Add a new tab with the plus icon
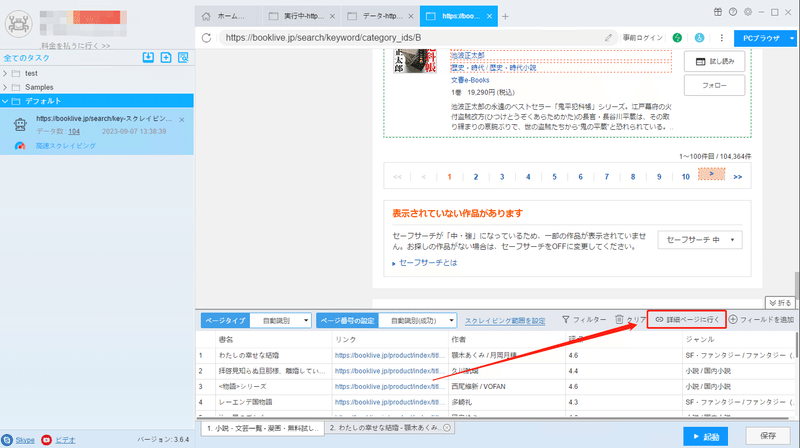This screenshot has width=800, height=448. [505, 16]
